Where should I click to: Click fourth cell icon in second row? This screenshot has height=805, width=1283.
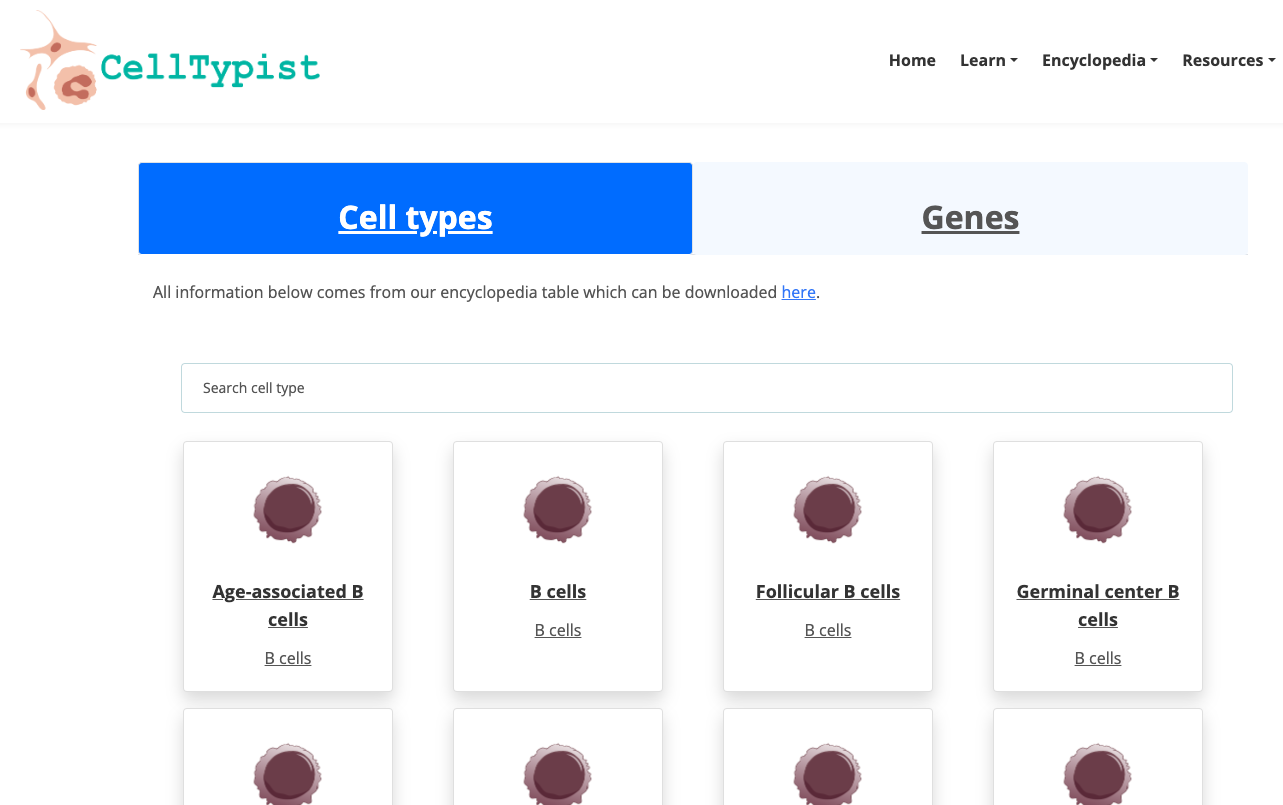pos(1098,775)
